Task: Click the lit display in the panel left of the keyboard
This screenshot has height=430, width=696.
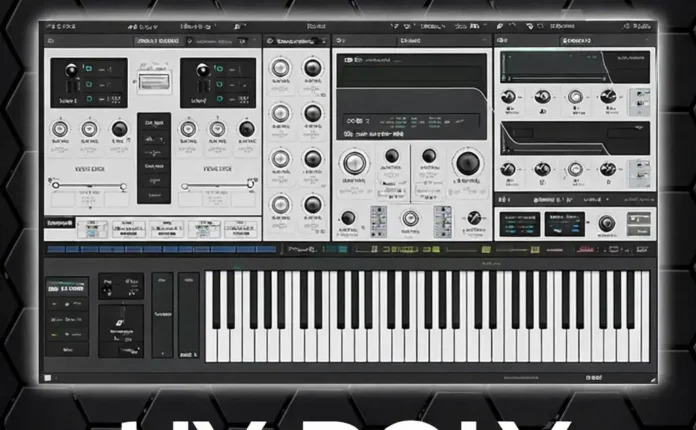Action: pos(67,288)
